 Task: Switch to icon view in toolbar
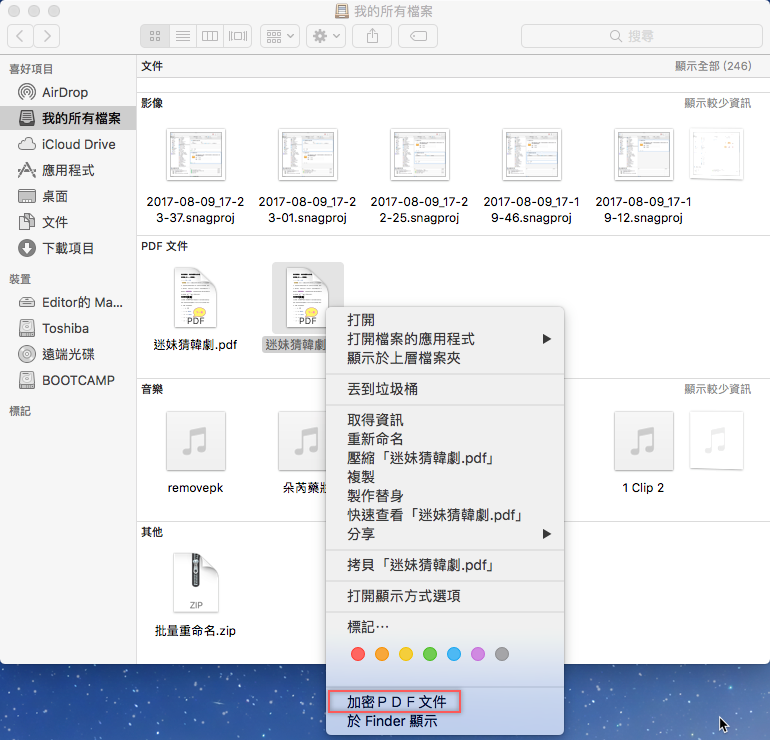(x=155, y=36)
